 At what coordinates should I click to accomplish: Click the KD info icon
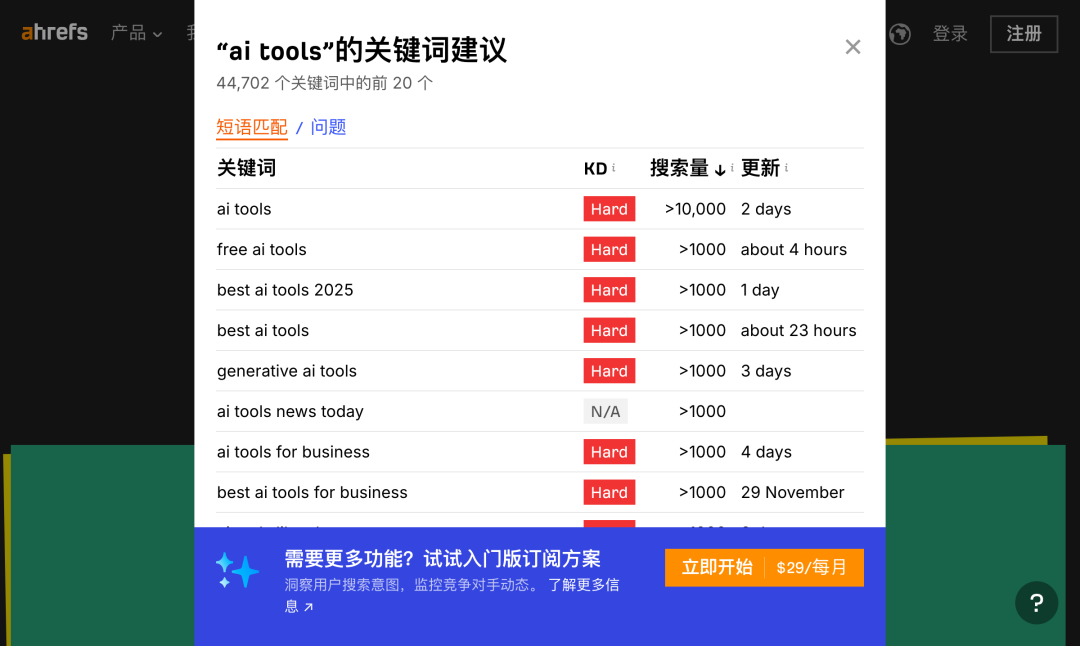tap(614, 168)
